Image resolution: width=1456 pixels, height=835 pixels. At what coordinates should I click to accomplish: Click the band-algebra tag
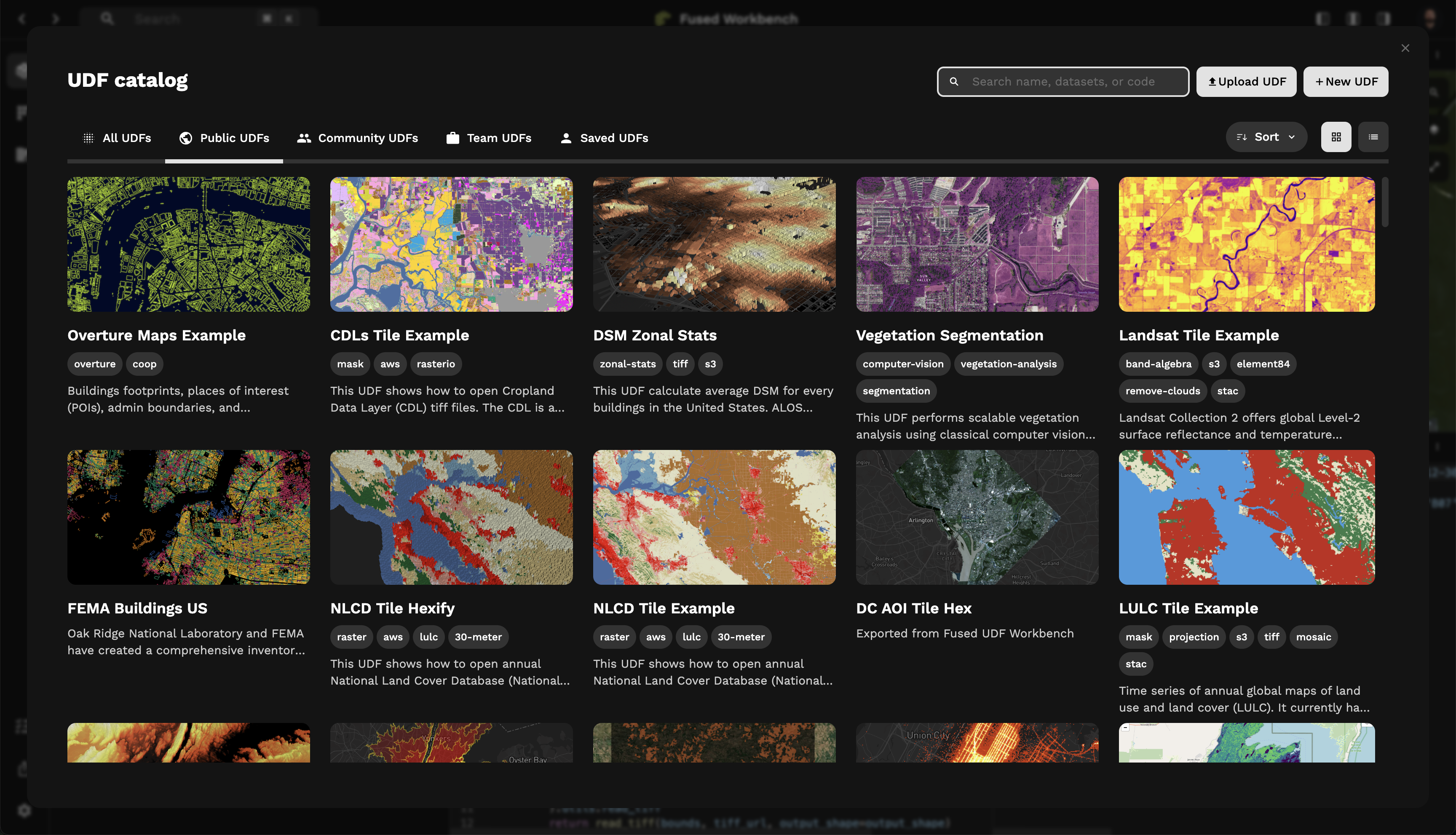coord(1158,364)
